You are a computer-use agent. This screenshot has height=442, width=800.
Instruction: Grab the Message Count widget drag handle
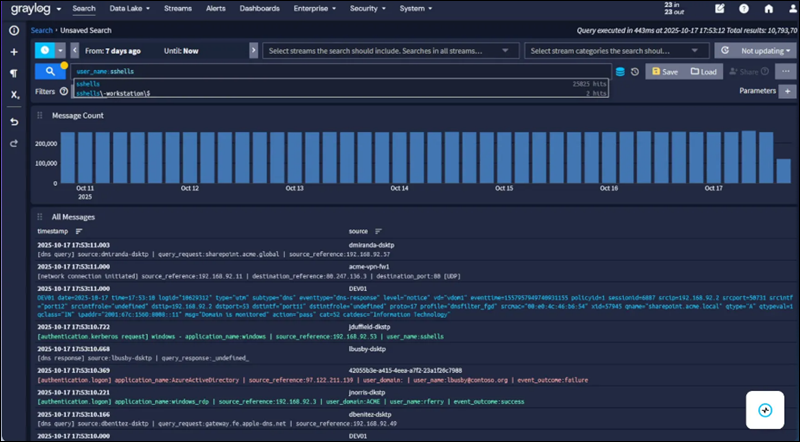tap(40, 116)
